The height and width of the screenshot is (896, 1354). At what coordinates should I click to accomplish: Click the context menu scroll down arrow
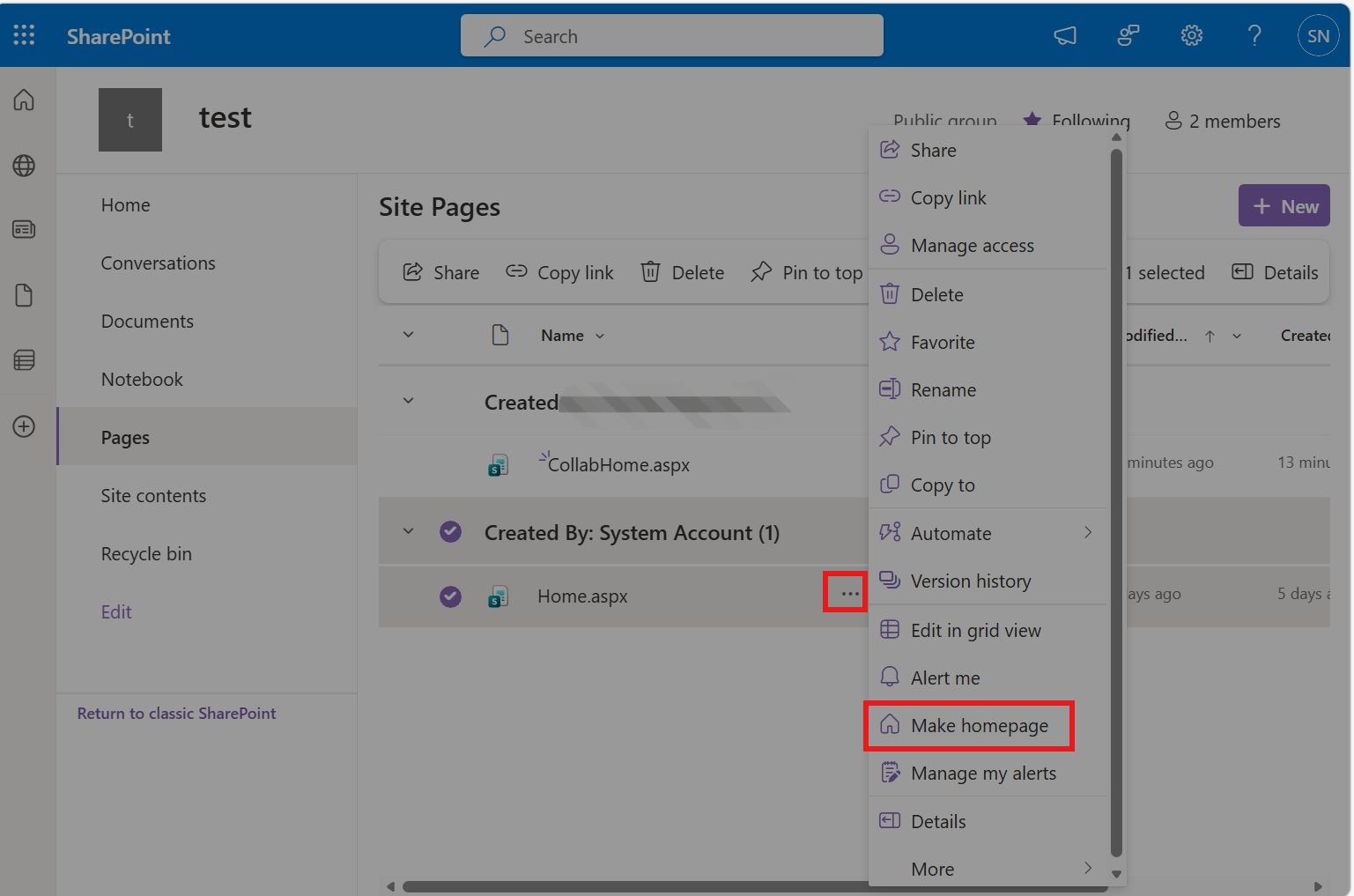click(x=1116, y=875)
